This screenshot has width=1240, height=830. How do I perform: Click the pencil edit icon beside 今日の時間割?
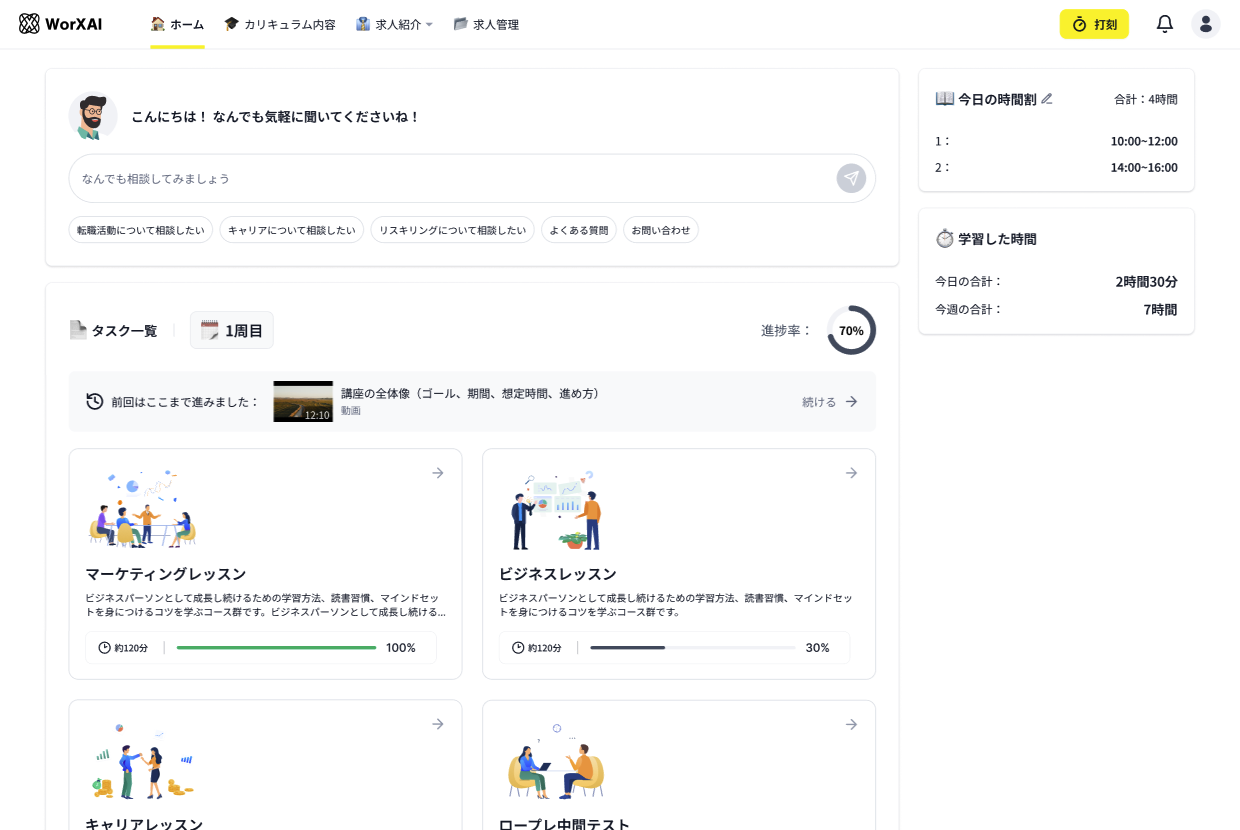coord(1047,98)
